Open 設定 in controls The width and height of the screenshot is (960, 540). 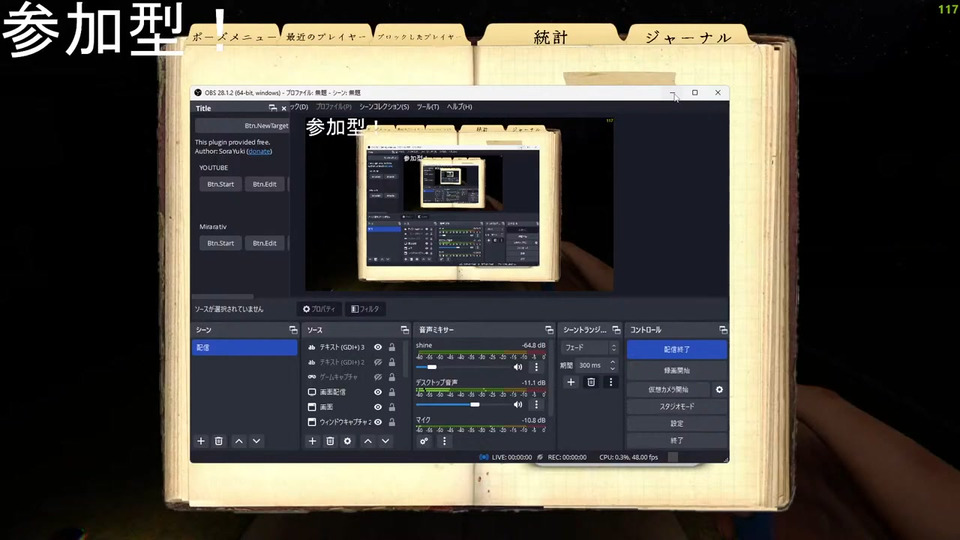(x=677, y=424)
